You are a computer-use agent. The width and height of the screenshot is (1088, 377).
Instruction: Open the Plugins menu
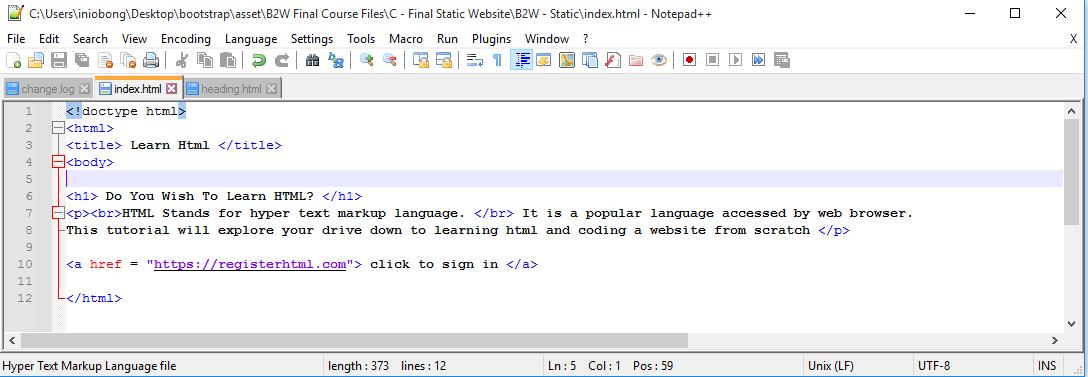point(491,39)
